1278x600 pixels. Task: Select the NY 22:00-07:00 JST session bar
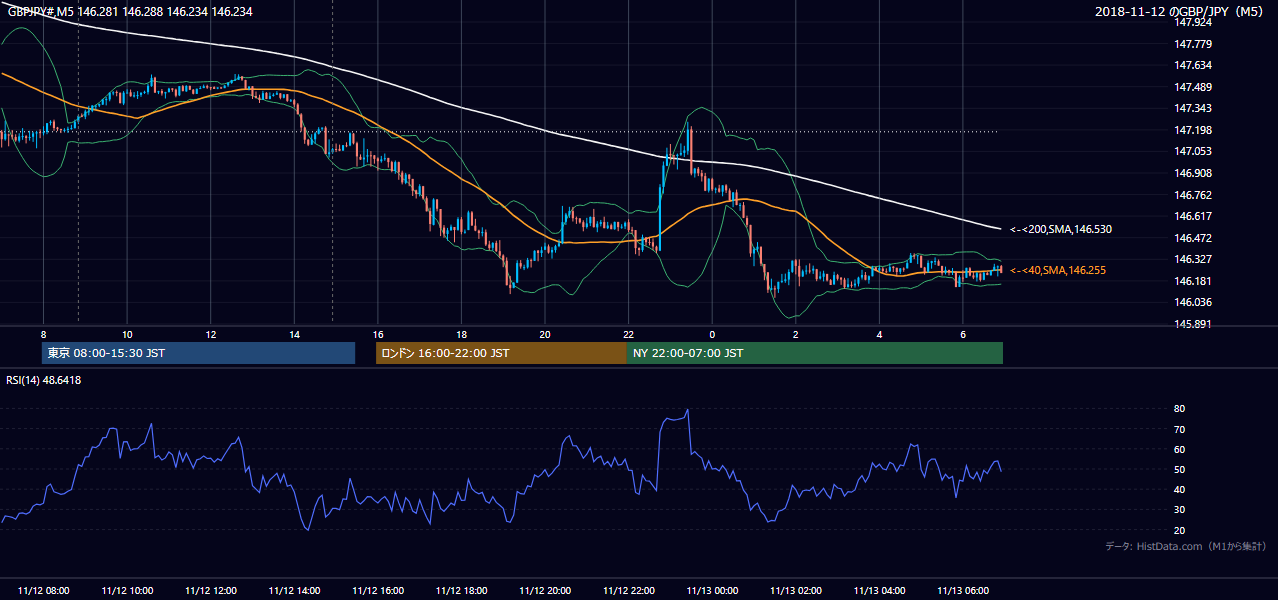click(x=815, y=353)
